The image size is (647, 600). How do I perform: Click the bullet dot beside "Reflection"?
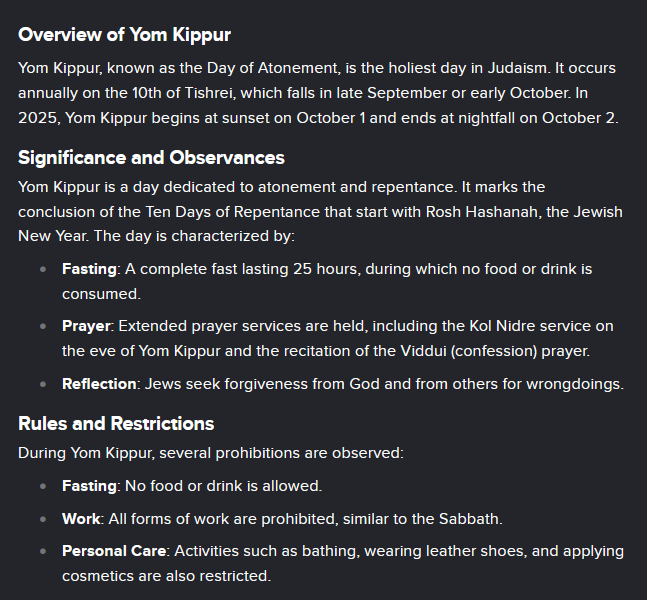coord(43,384)
